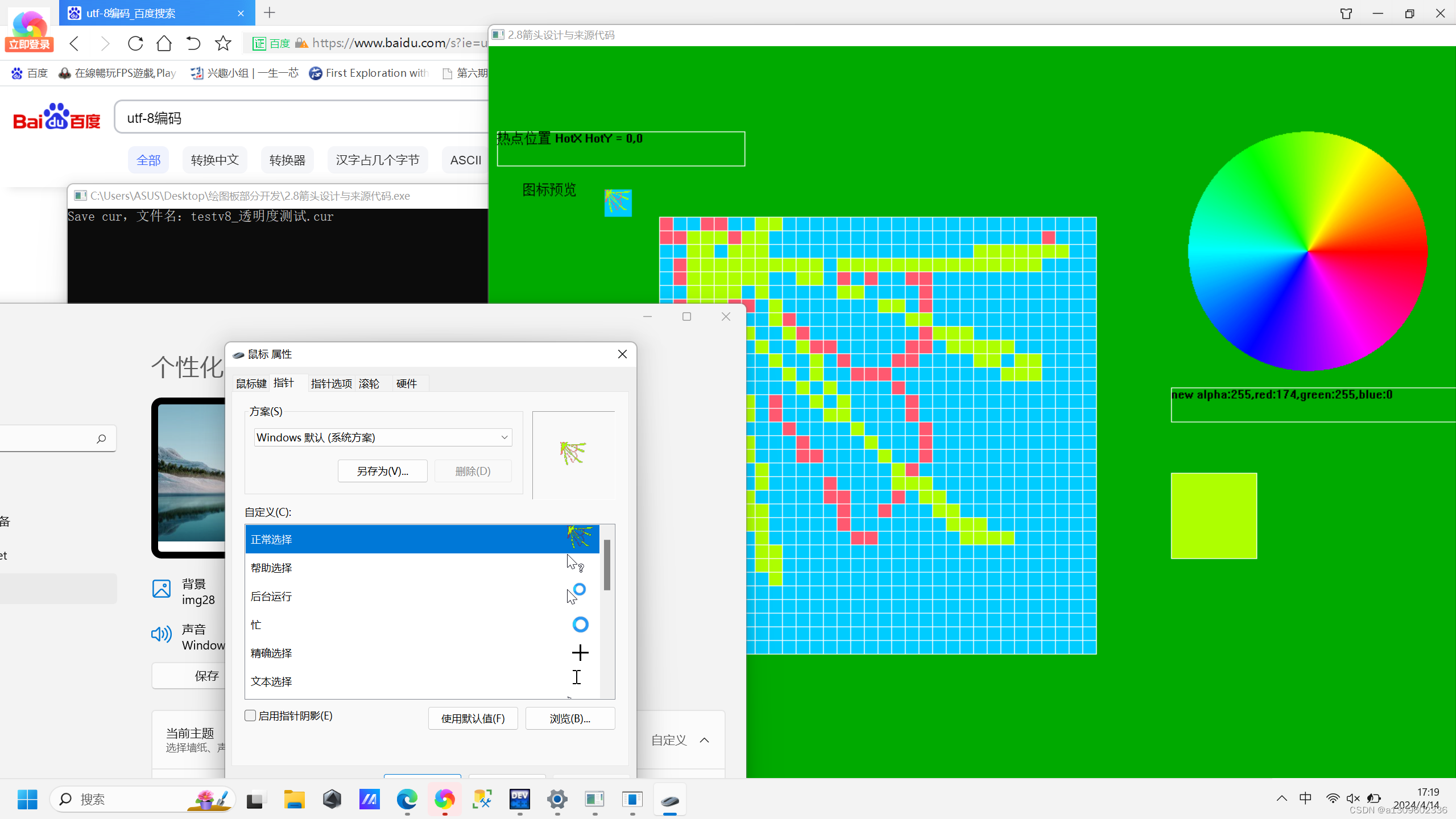The height and width of the screenshot is (819, 1456).
Task: Click the 浏览(B)... button
Action: pyautogui.click(x=570, y=718)
